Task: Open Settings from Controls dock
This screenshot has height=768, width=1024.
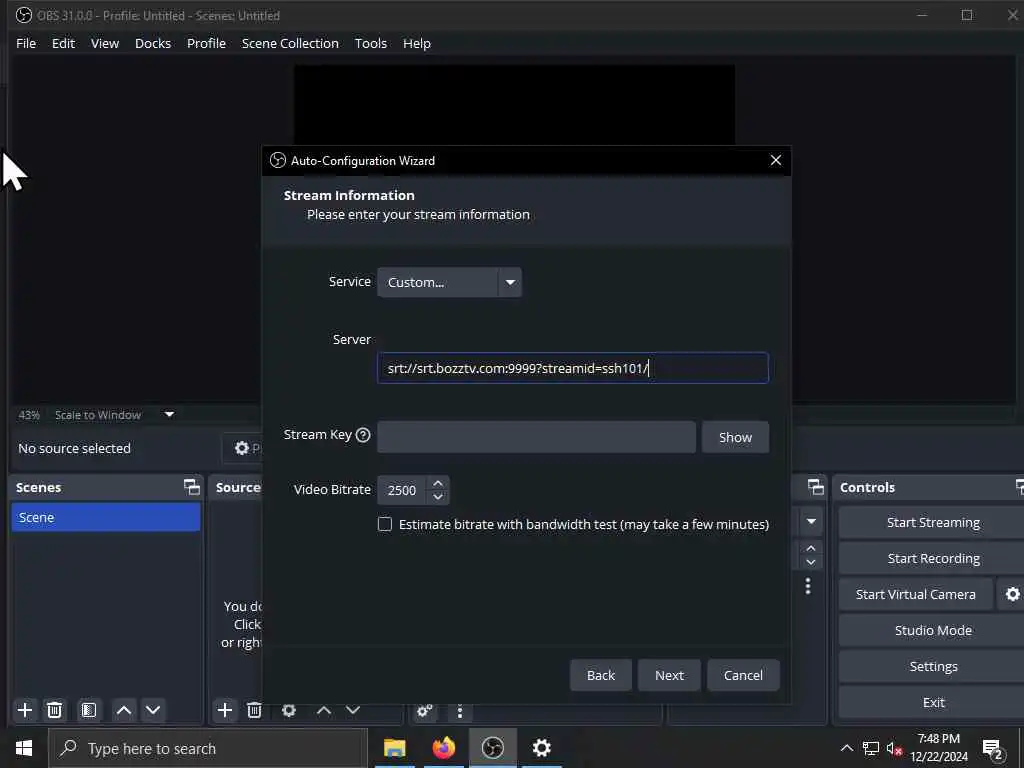Action: [933, 666]
